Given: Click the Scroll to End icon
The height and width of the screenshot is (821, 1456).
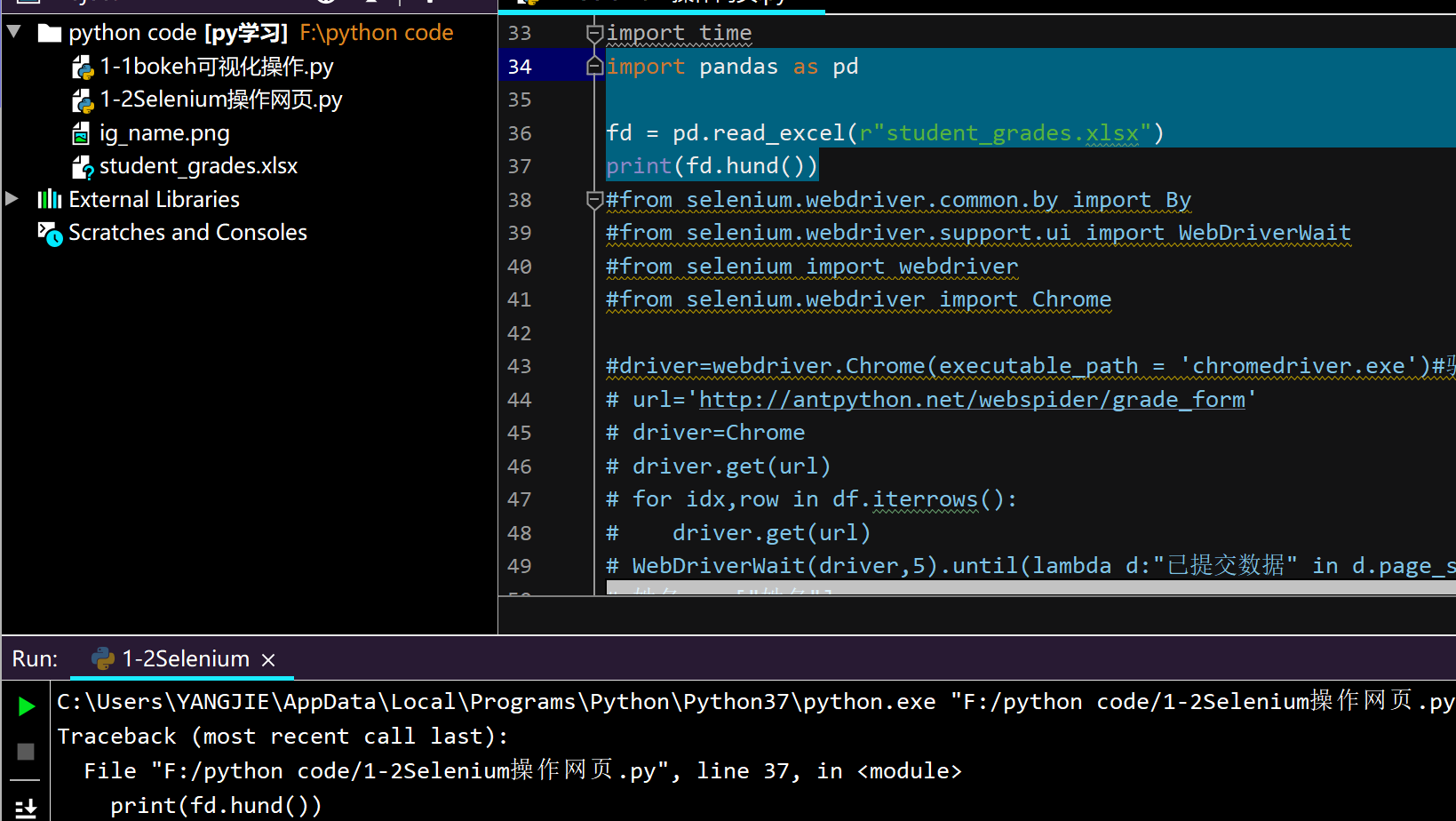Looking at the screenshot, I should (26, 808).
